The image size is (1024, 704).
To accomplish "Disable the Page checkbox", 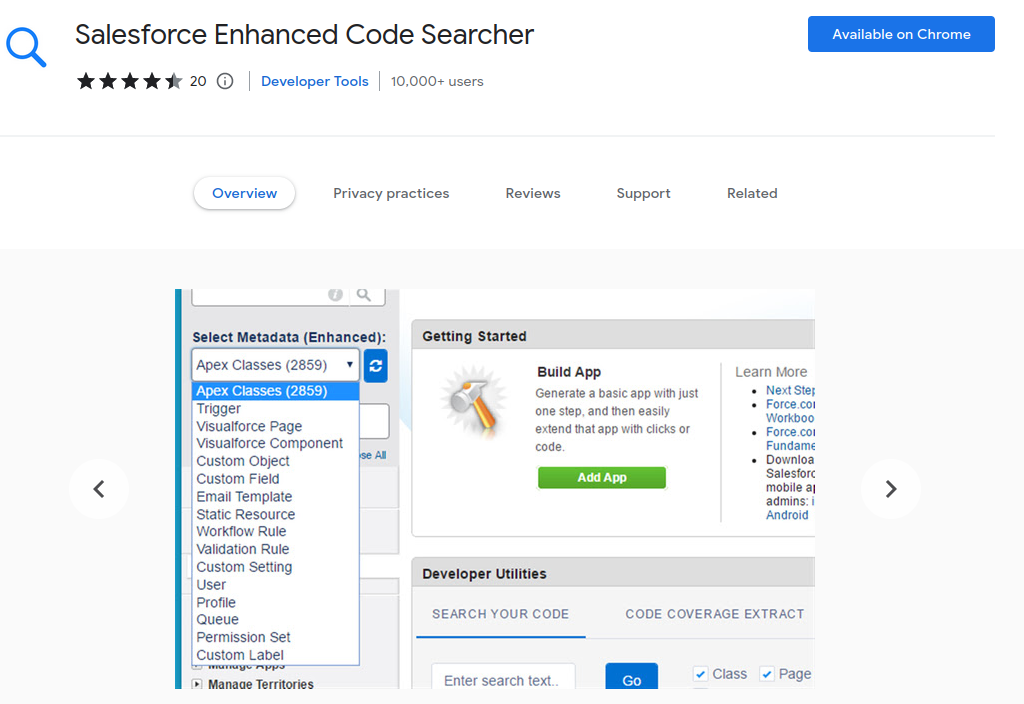I will pos(766,673).
